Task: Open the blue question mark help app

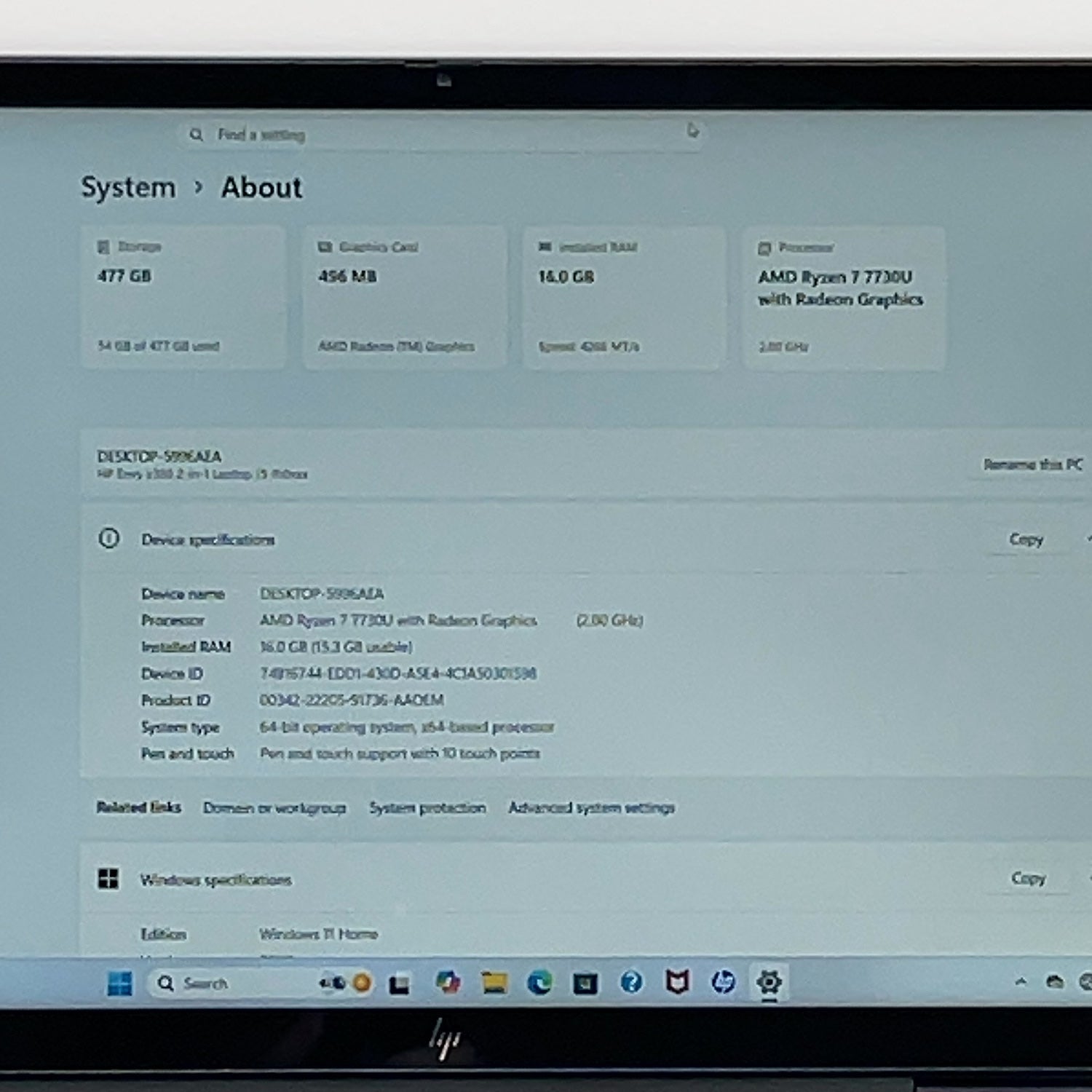Action: pos(631,983)
